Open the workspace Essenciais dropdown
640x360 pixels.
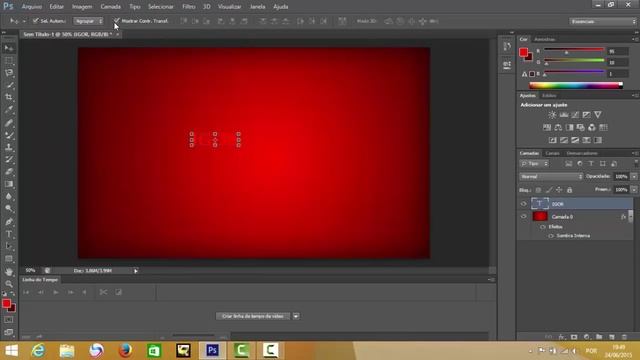pyautogui.click(x=602, y=21)
